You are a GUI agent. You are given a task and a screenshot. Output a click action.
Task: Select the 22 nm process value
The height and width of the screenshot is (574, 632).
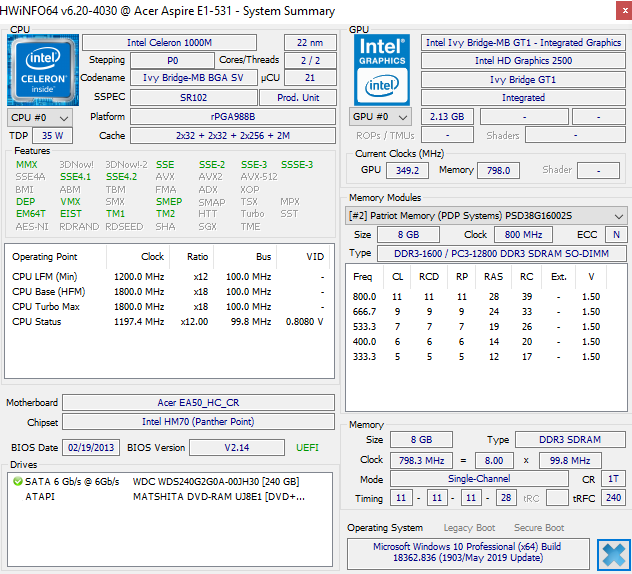click(310, 43)
